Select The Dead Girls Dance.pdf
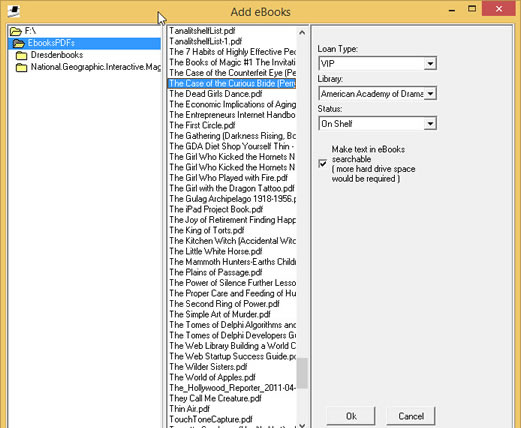 [x=231, y=94]
